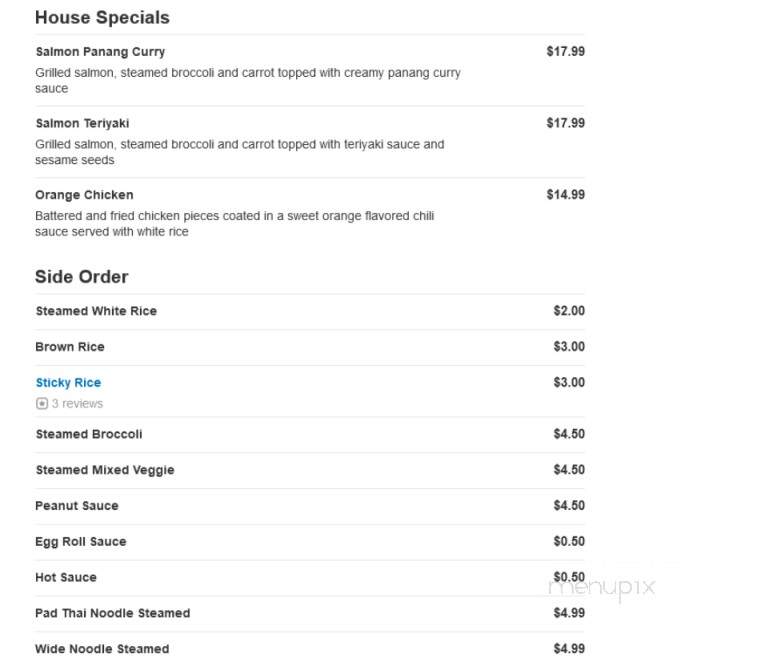781x670 pixels.
Task: Click the $2.00 Steamed White Rice price
Action: click(x=569, y=311)
